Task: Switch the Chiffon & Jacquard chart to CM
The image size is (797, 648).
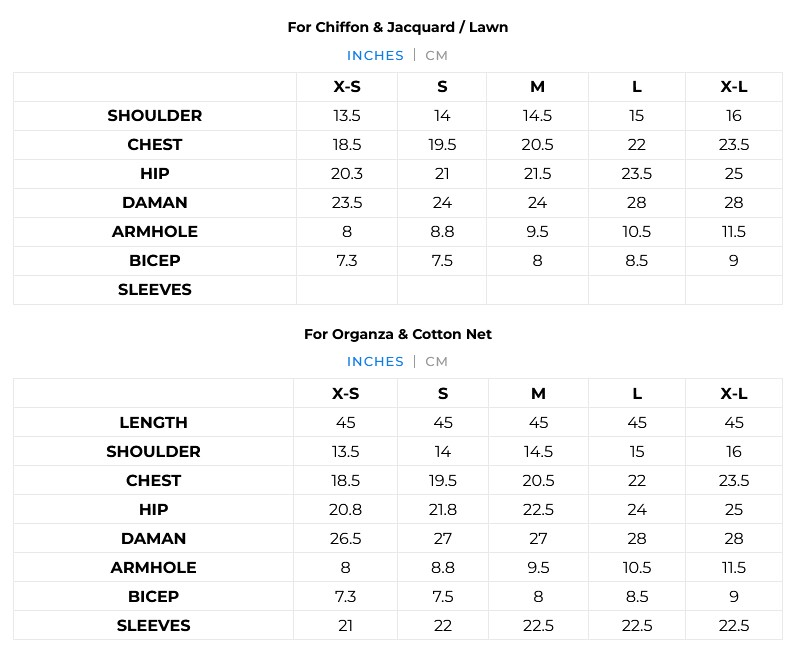Action: pyautogui.click(x=437, y=56)
